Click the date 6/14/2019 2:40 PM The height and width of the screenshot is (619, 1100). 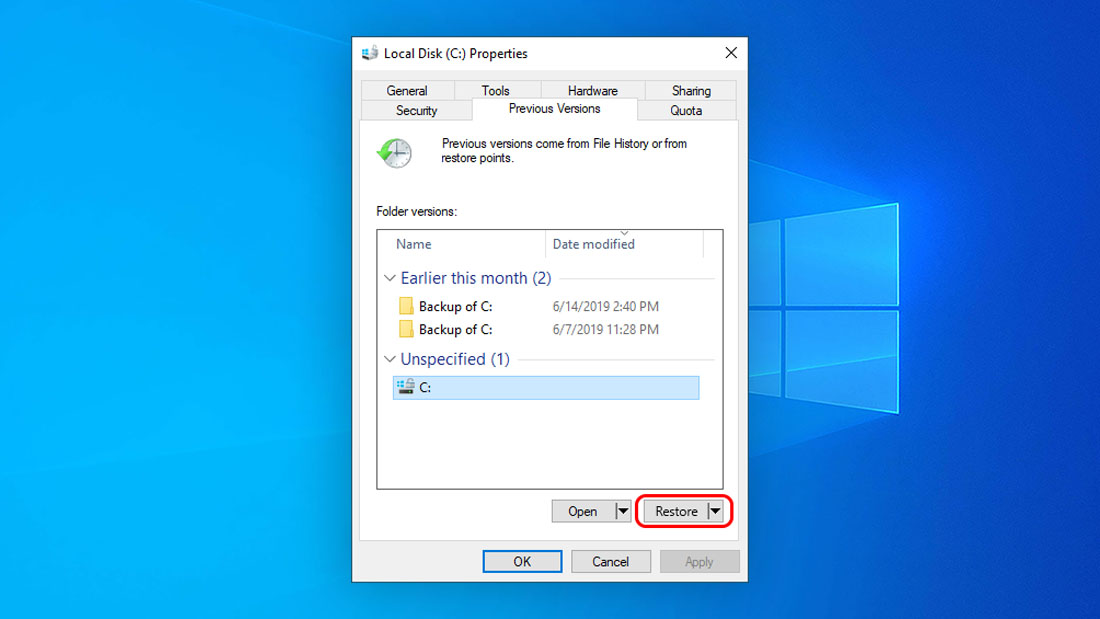pos(605,306)
